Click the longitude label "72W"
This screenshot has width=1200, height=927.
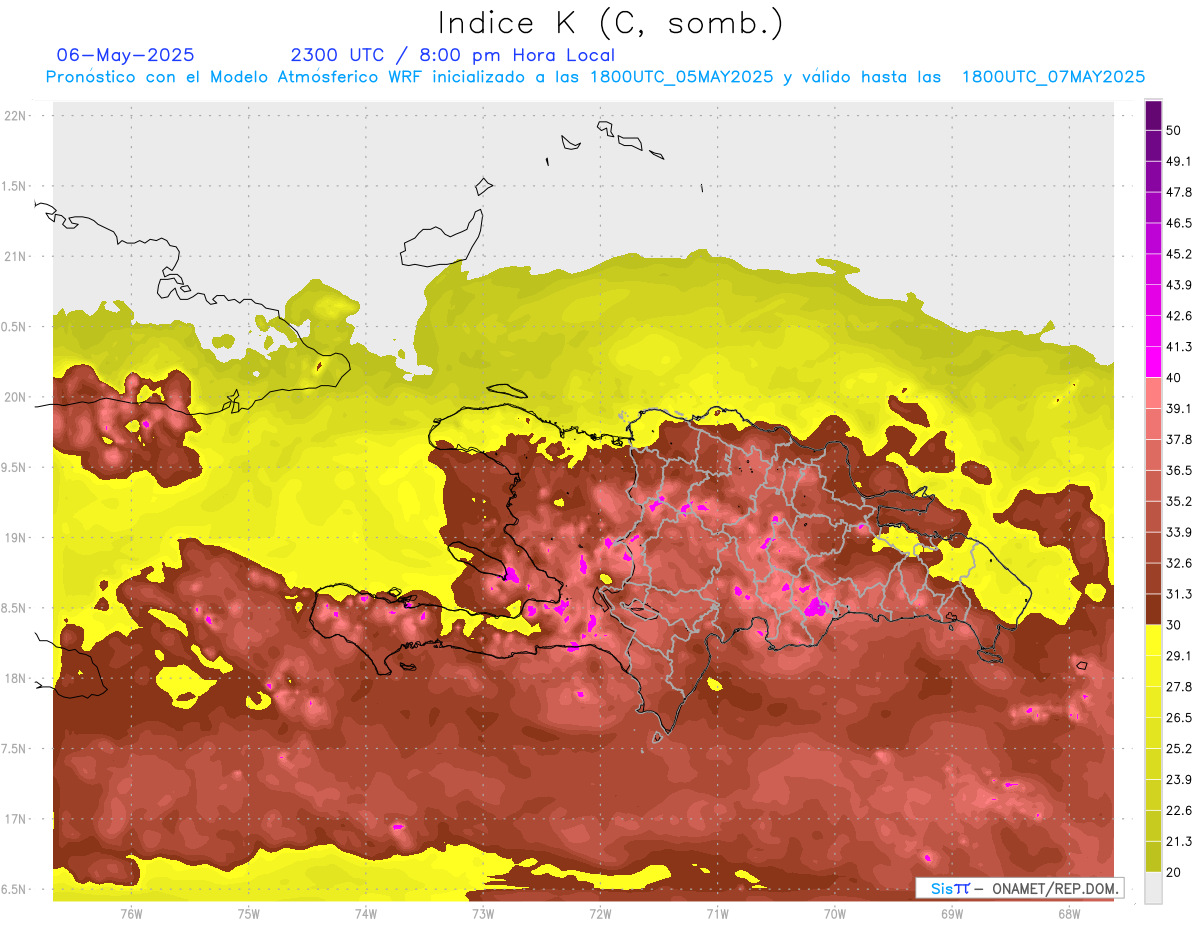[600, 914]
